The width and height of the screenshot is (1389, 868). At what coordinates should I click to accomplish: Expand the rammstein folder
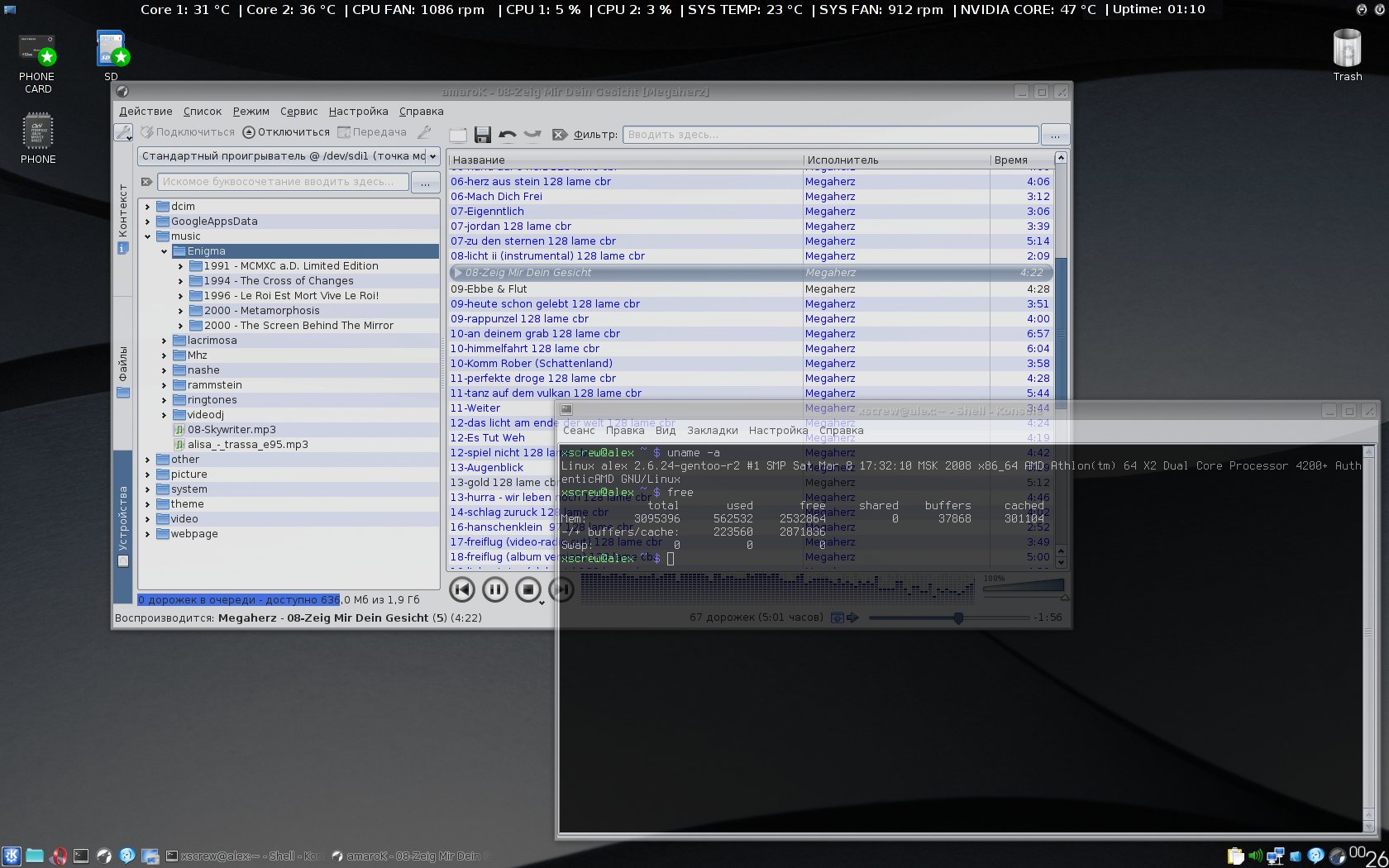point(164,385)
